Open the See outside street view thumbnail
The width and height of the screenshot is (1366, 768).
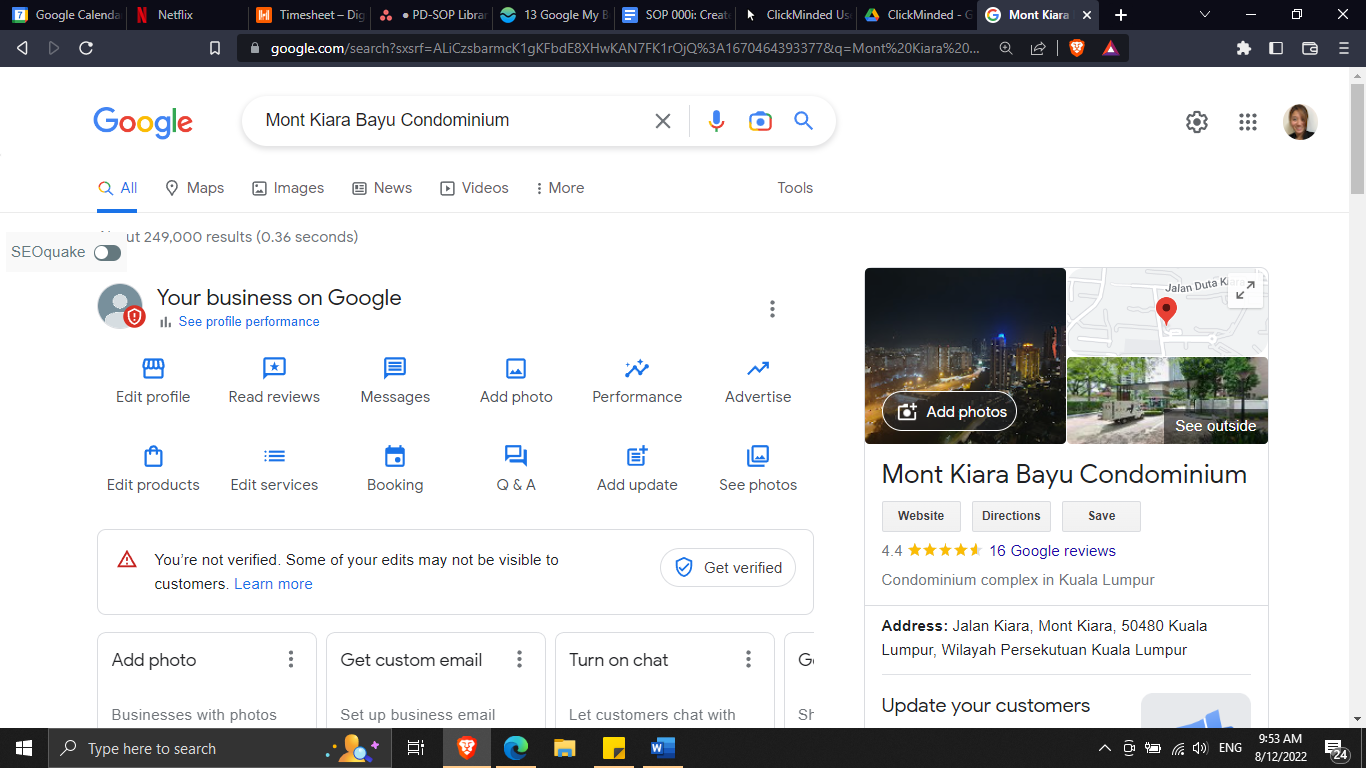tap(1167, 400)
